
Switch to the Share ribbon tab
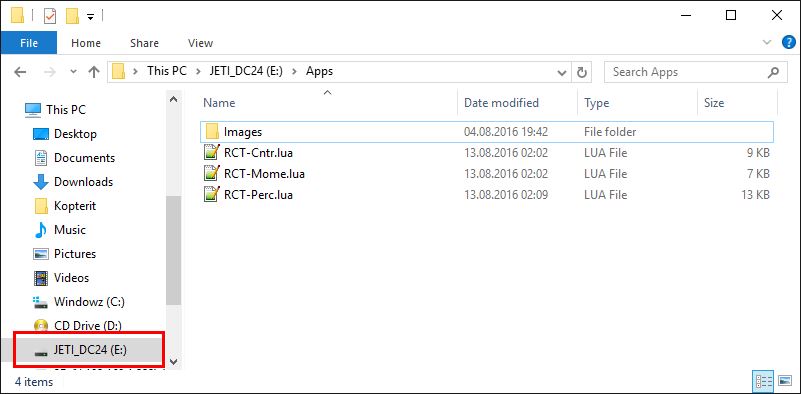pyautogui.click(x=144, y=43)
